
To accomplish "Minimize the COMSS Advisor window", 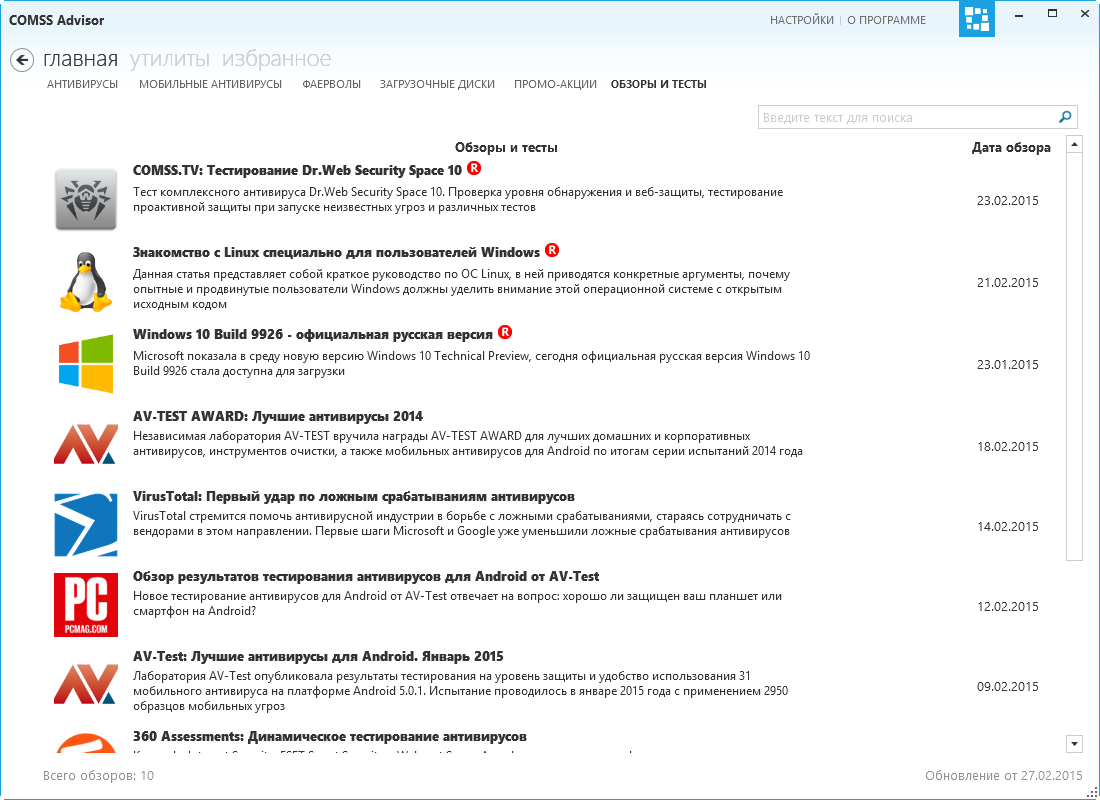I will (x=1019, y=14).
